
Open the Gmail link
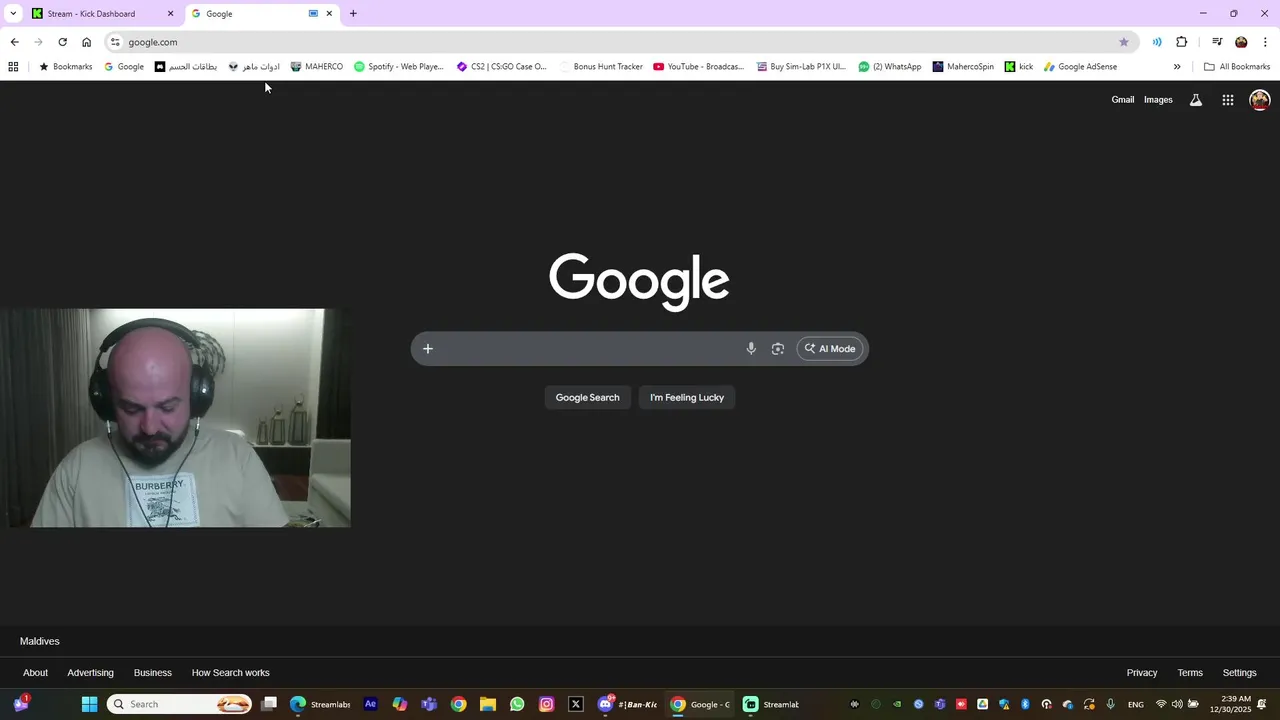tap(1123, 100)
